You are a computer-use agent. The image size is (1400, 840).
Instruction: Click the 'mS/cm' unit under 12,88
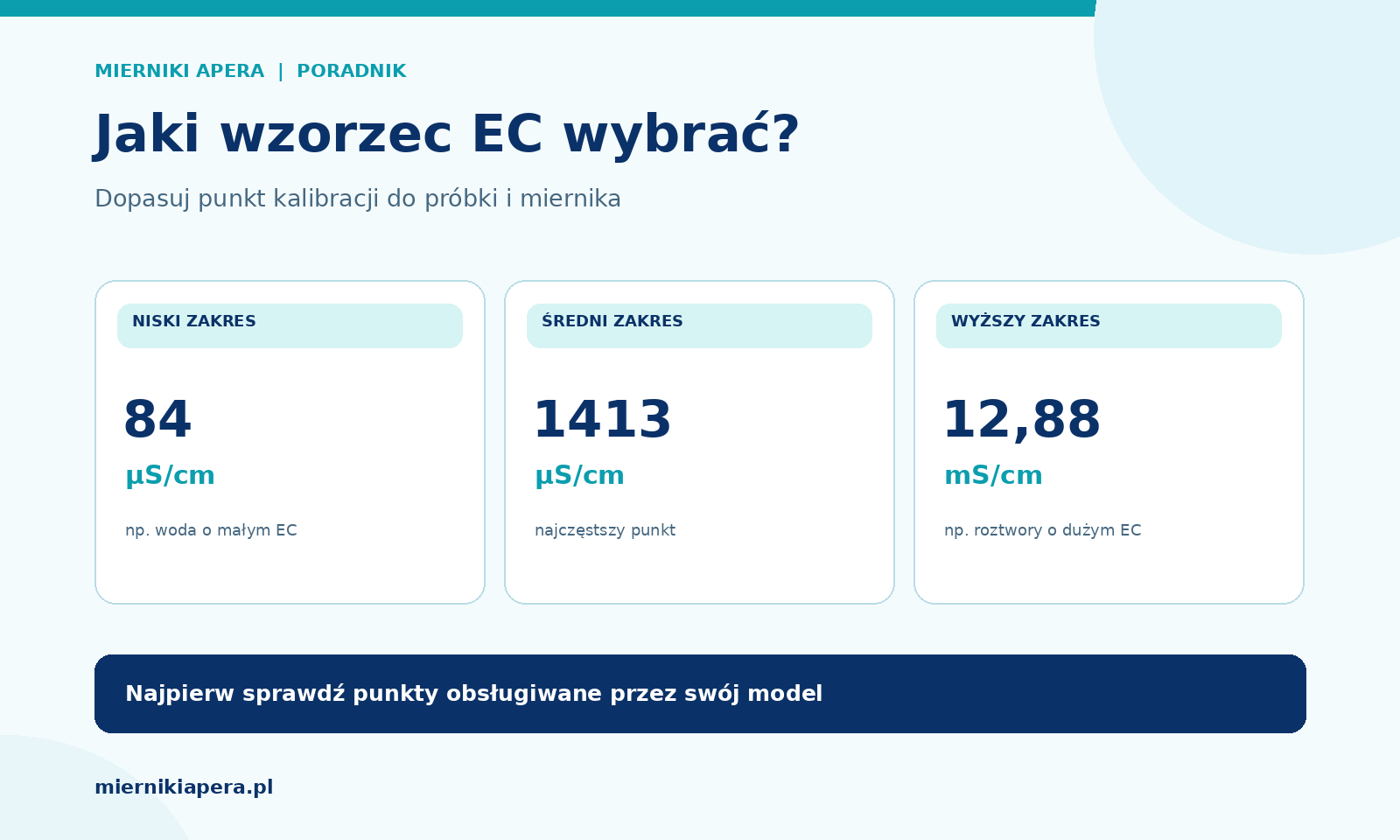tap(993, 476)
